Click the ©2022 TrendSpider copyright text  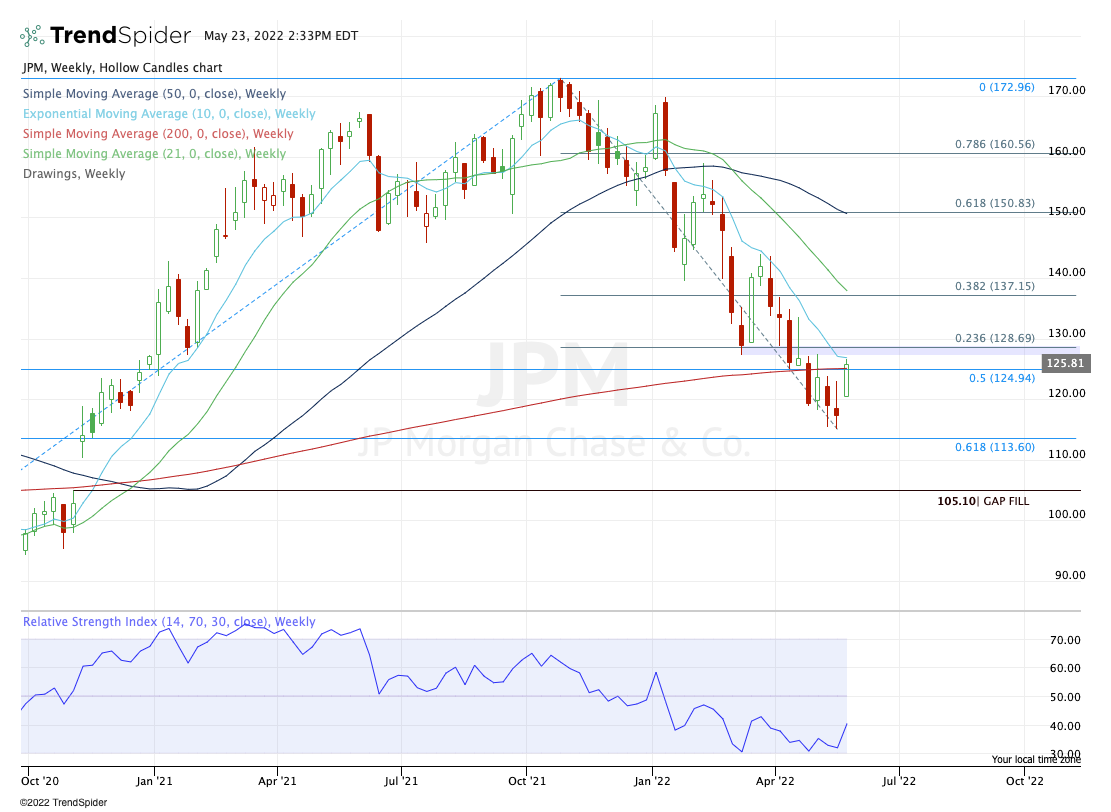pos(64,803)
